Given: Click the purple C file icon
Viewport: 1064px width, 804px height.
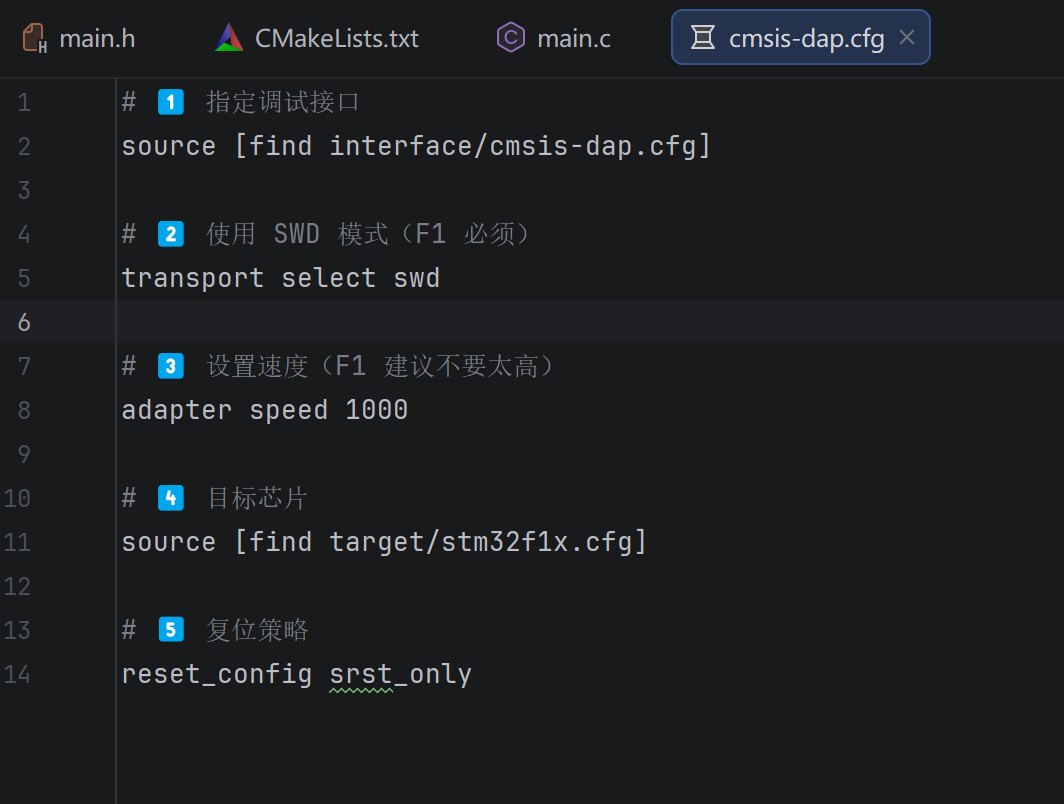Looking at the screenshot, I should tap(510, 37).
